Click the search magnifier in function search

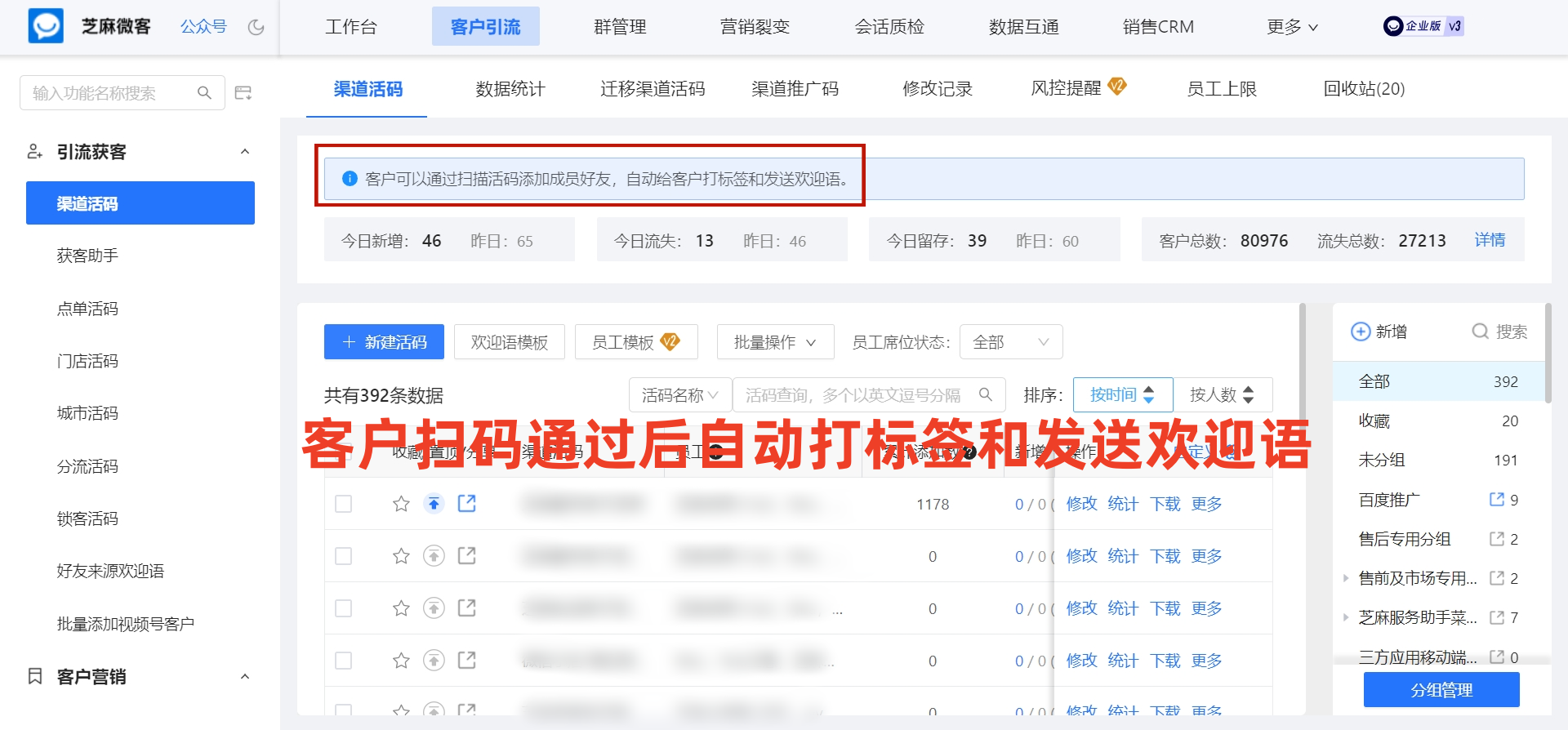tap(204, 93)
